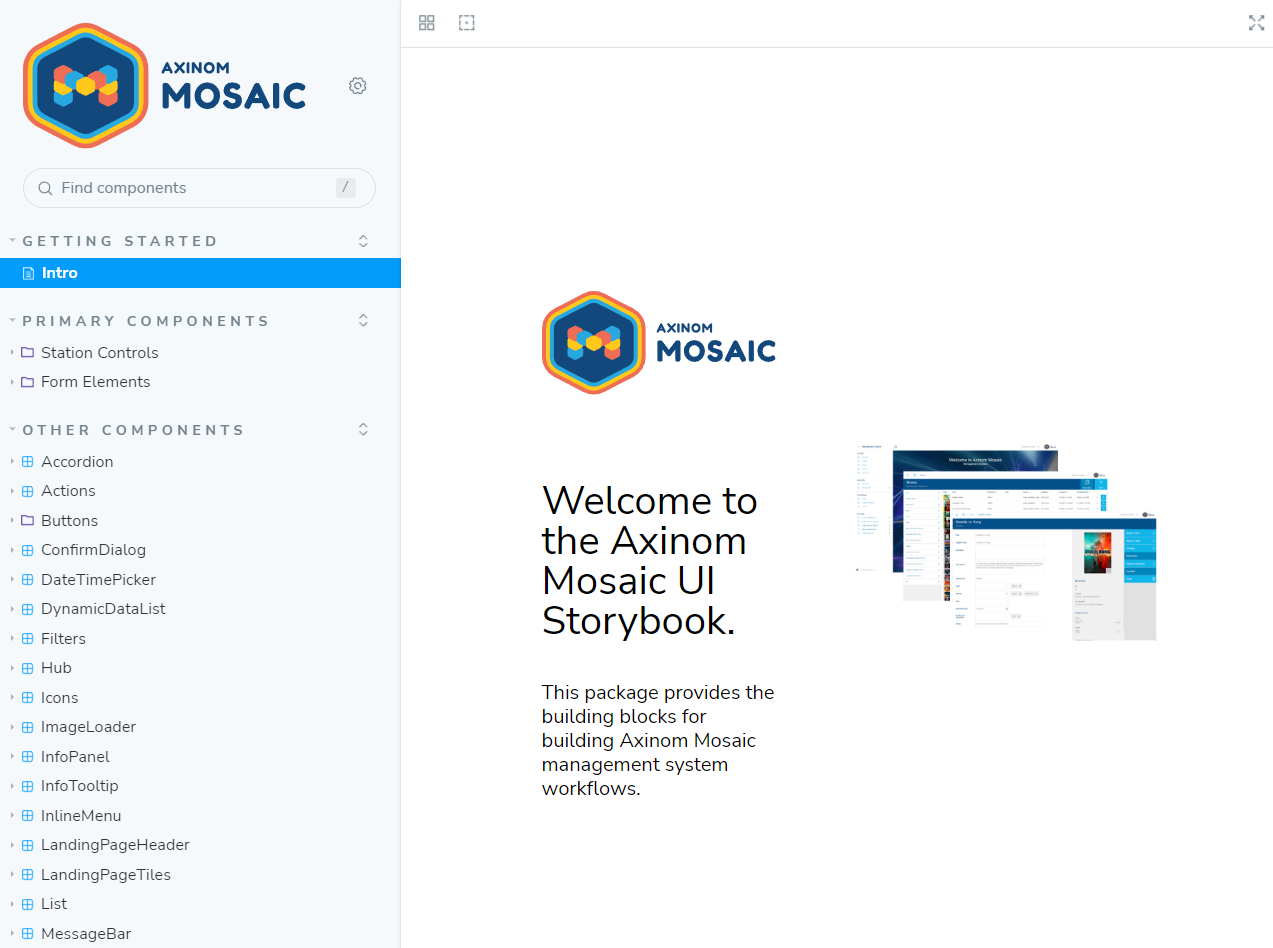
Task: Expand the Form Elements folder
Action: click(x=95, y=382)
